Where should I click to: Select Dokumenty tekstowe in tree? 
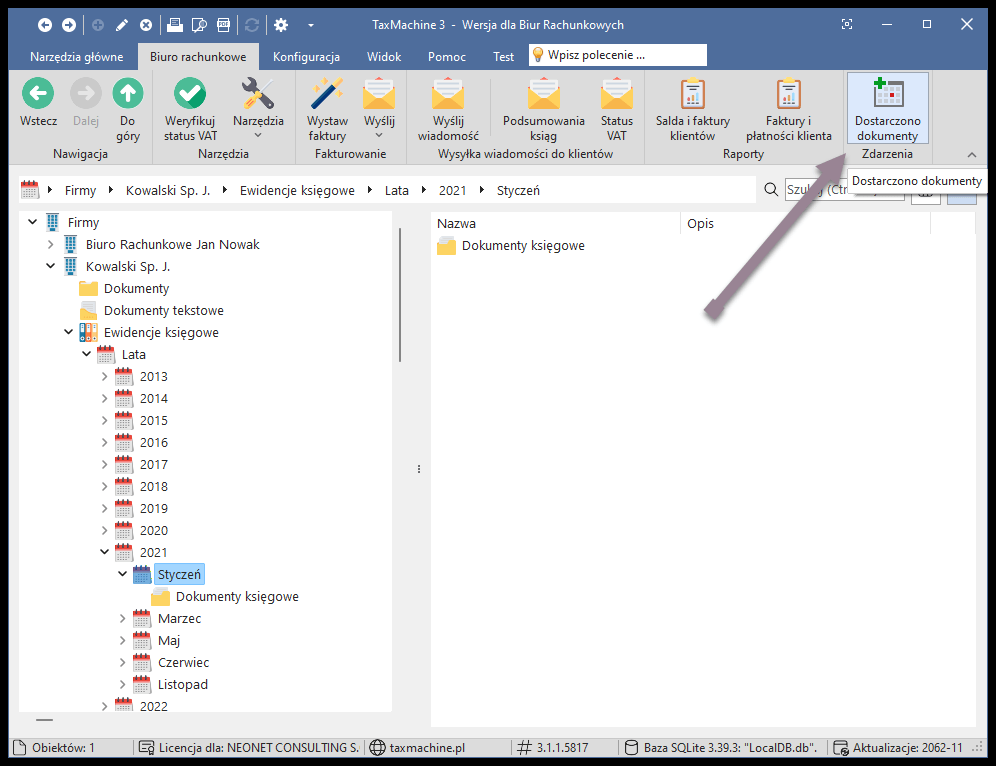(x=163, y=311)
